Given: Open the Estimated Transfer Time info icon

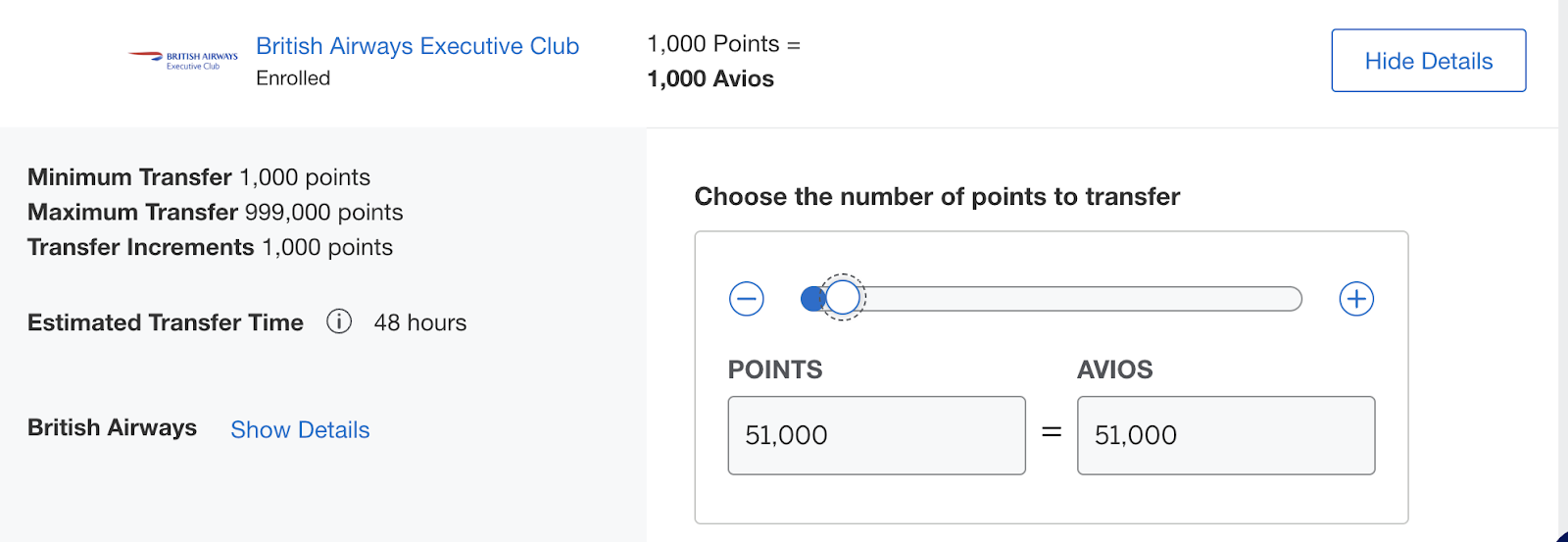Looking at the screenshot, I should coord(339,321).
